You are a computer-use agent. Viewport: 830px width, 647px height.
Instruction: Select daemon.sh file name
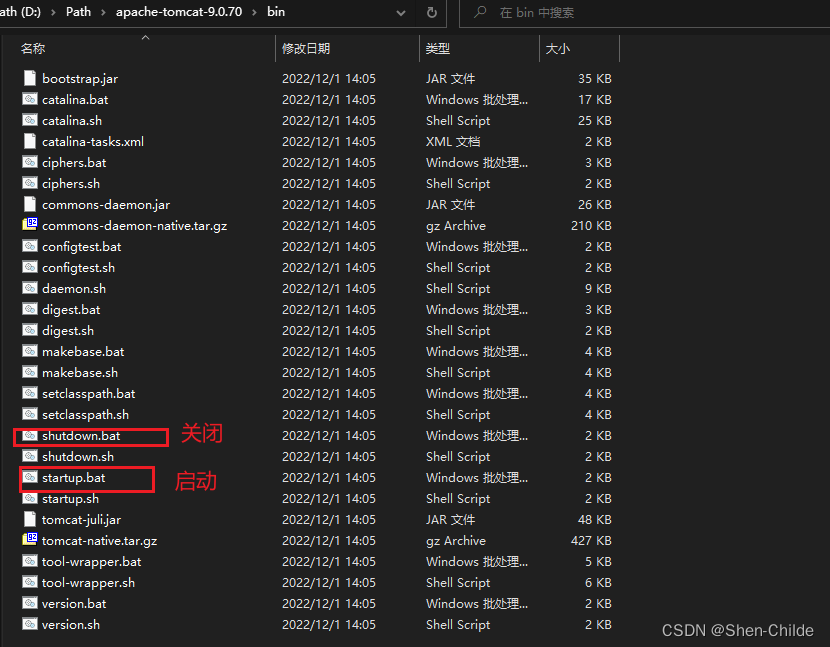click(x=74, y=289)
